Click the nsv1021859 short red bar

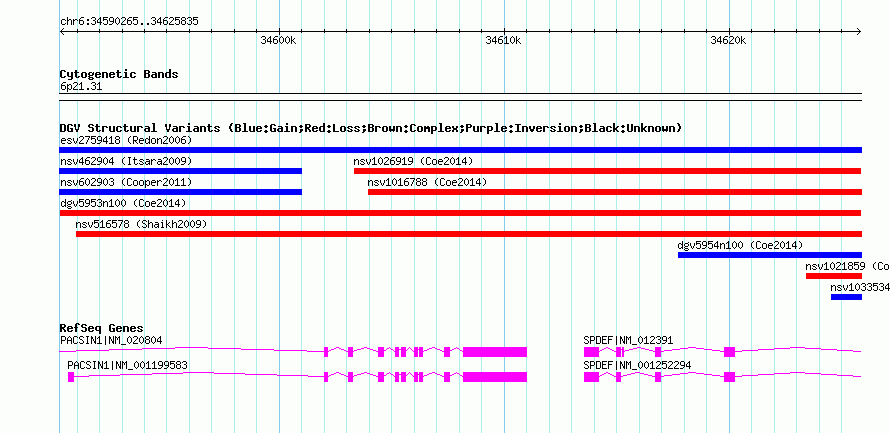click(834, 276)
